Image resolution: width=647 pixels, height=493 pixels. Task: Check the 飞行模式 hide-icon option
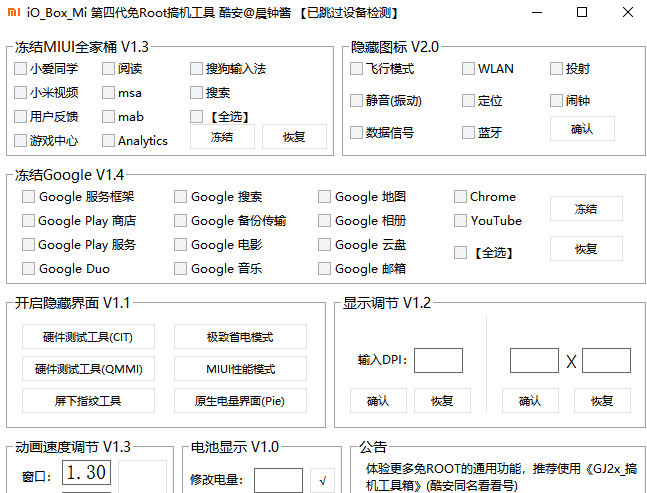[x=356, y=68]
